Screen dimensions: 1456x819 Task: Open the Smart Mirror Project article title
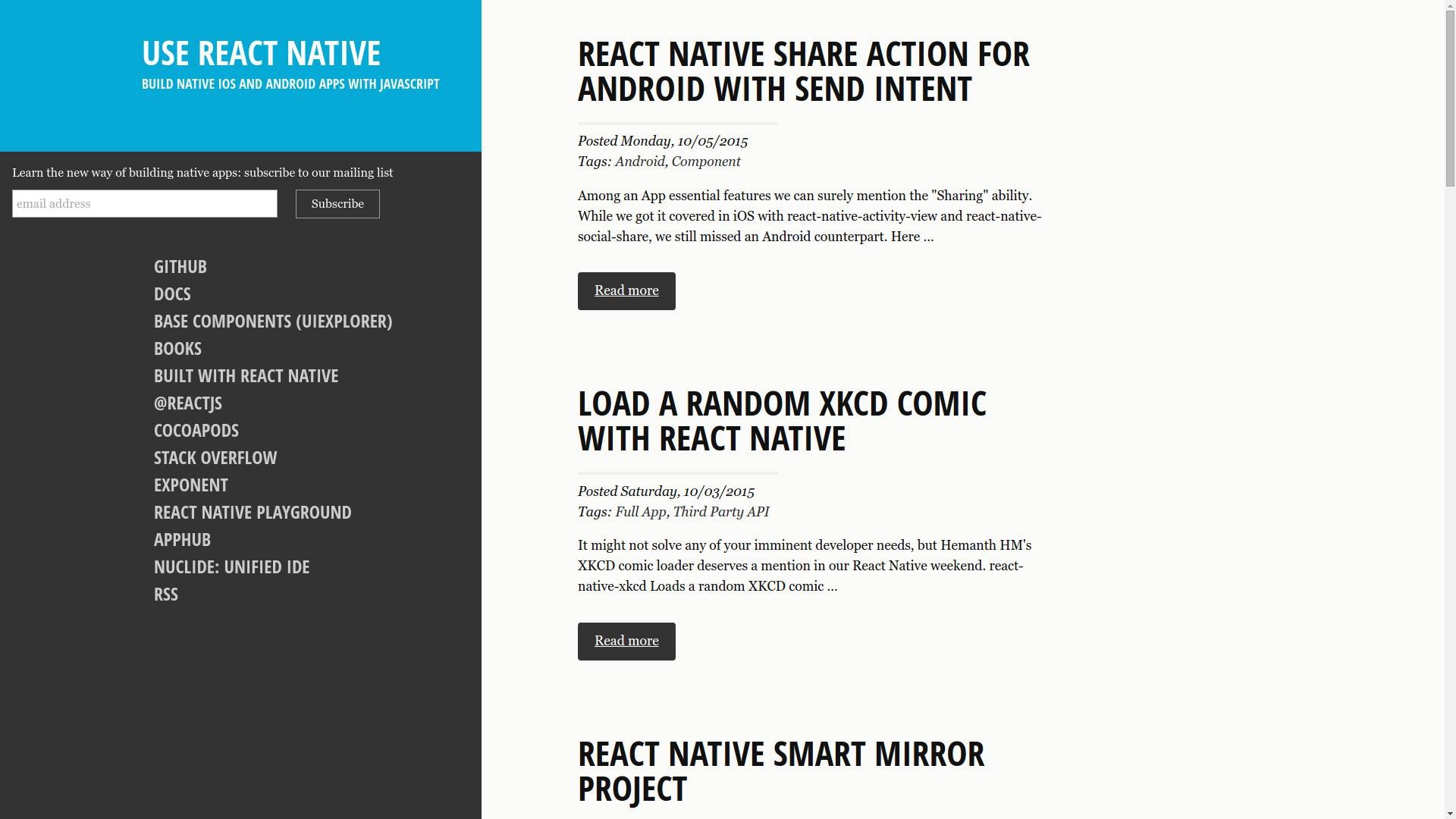pos(781,771)
